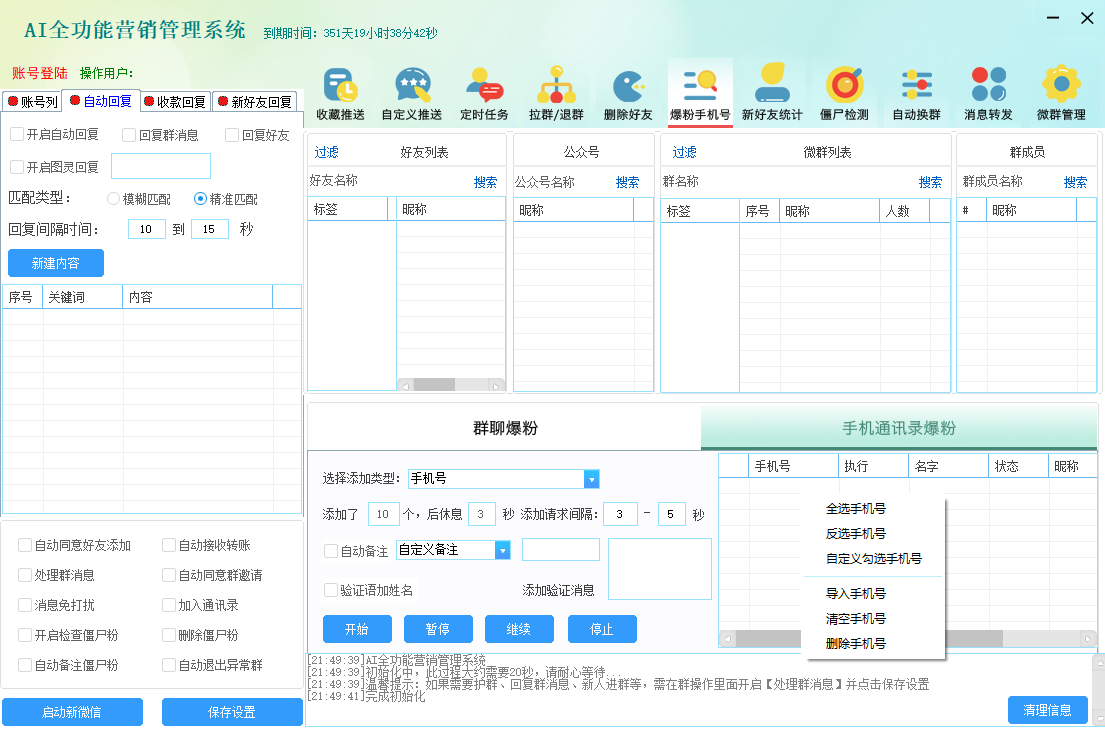Screen dimensions: 1105x740
Task: Choose 反选手机号 from context menu
Action: [856, 534]
